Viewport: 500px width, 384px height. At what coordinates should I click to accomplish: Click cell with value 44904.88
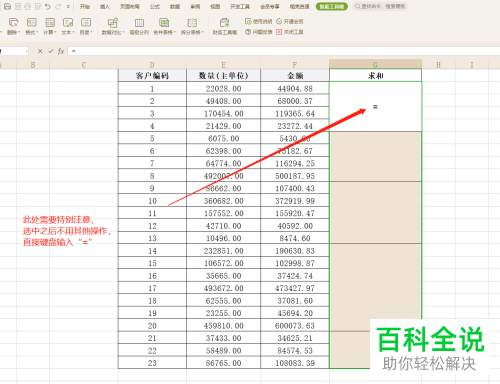295,89
